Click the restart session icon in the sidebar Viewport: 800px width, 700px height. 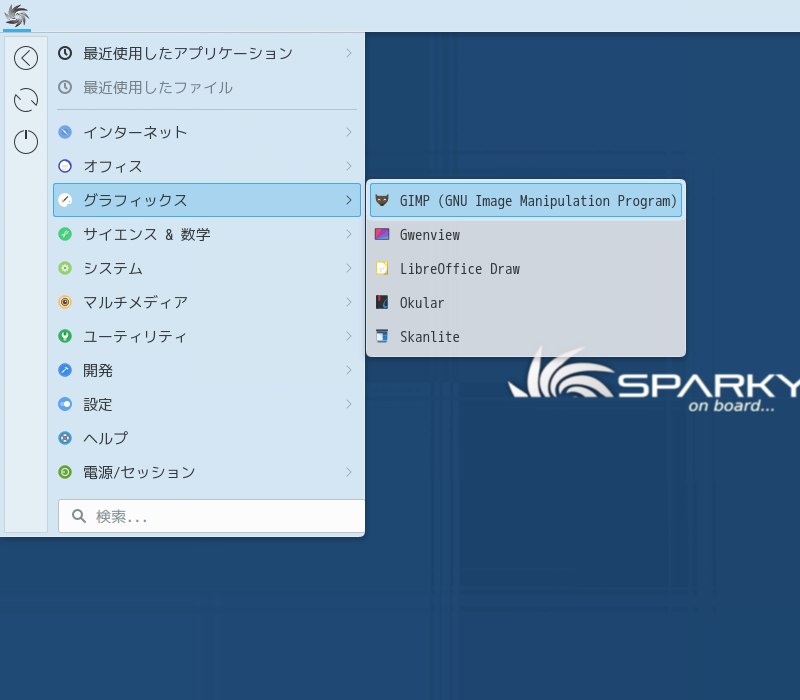[26, 100]
